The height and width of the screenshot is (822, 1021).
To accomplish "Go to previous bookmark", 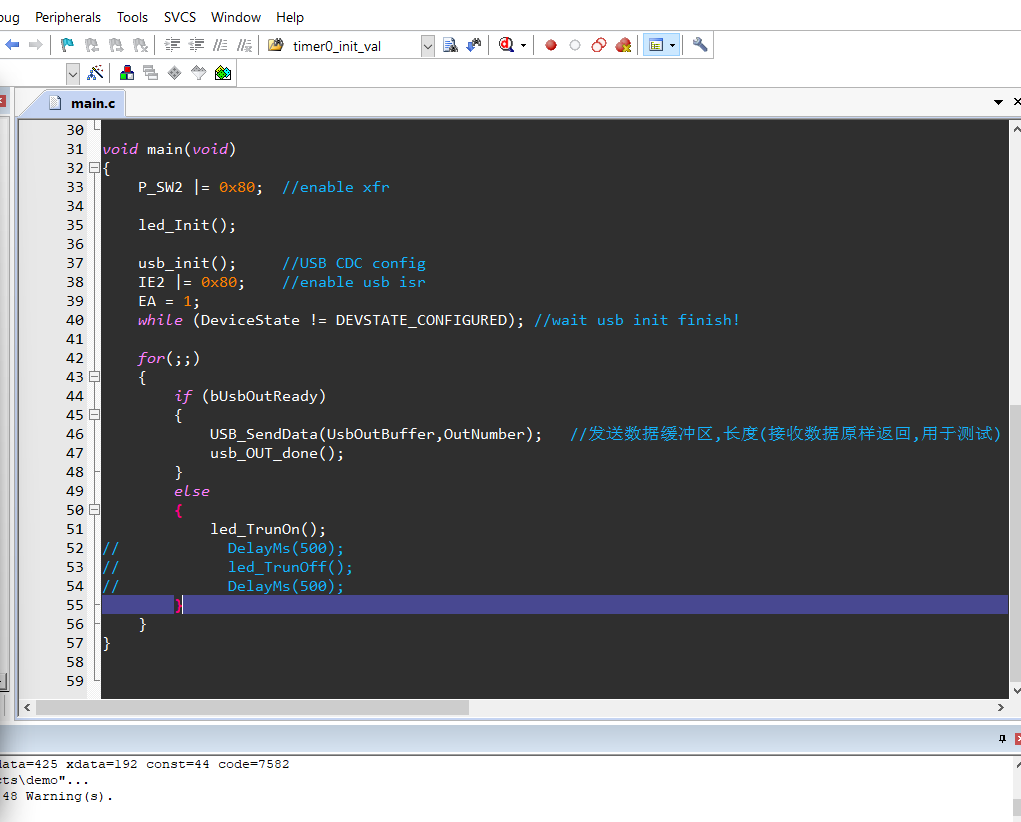I will [x=92, y=45].
